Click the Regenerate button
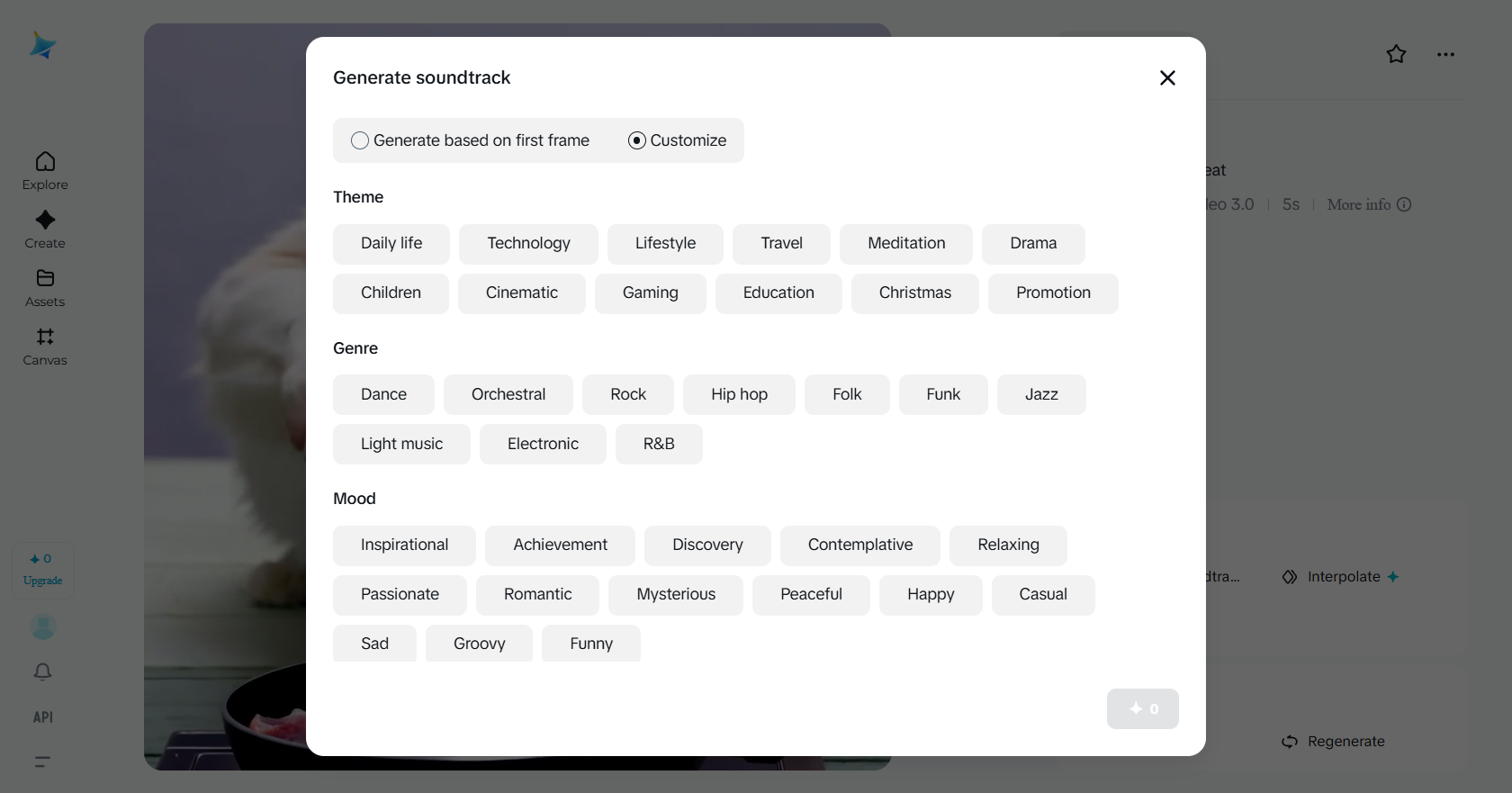Screen dimensions: 1512x793 click(x=1334, y=742)
